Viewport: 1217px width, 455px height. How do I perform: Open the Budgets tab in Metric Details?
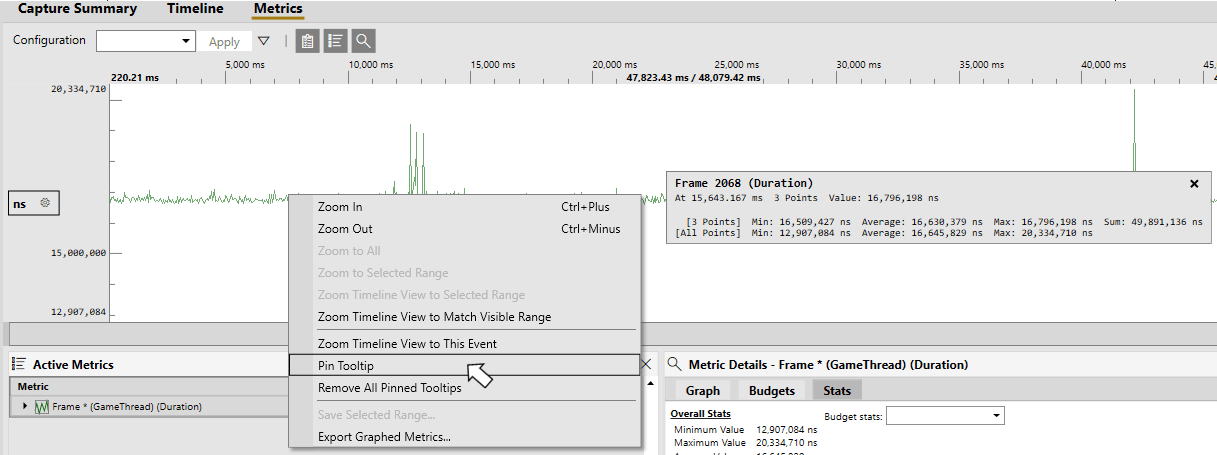pyautogui.click(x=772, y=391)
